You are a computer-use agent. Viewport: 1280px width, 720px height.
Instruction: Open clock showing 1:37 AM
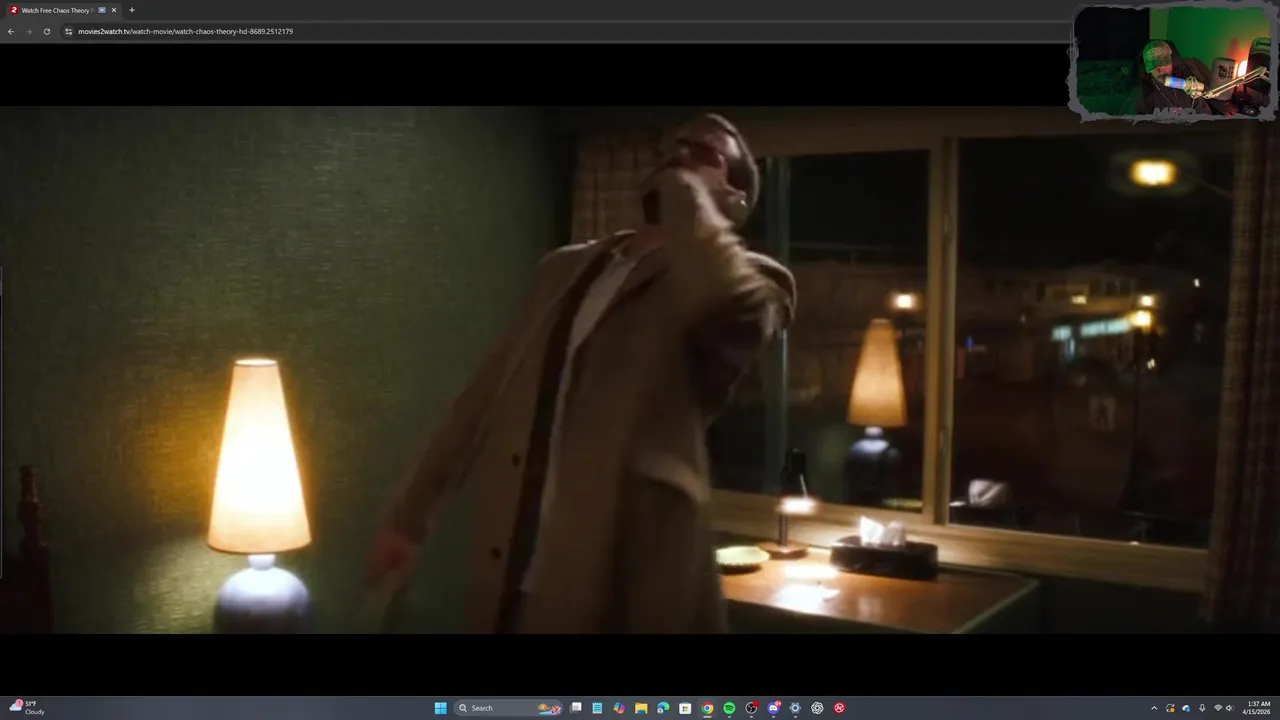[x=1258, y=708]
